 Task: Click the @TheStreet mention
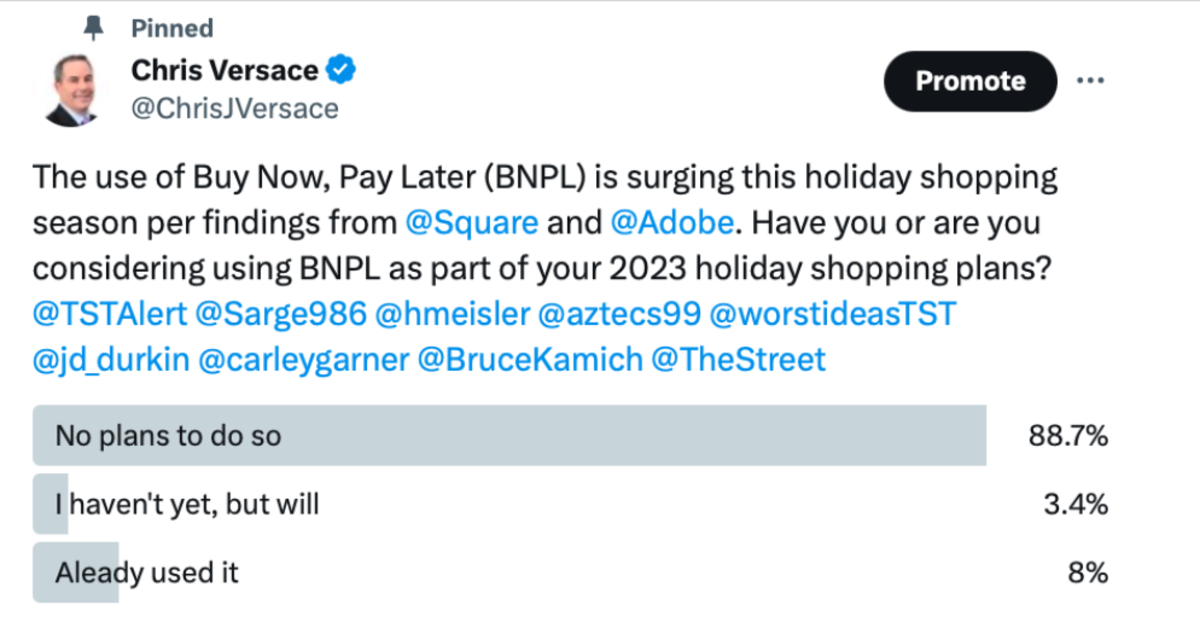coord(738,359)
